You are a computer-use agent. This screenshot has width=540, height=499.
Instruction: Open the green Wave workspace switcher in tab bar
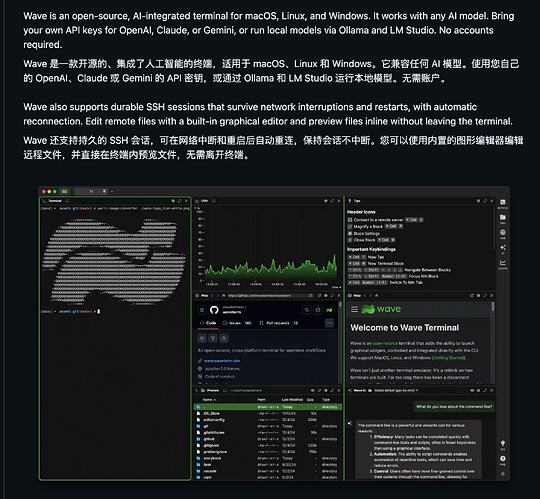(64, 191)
